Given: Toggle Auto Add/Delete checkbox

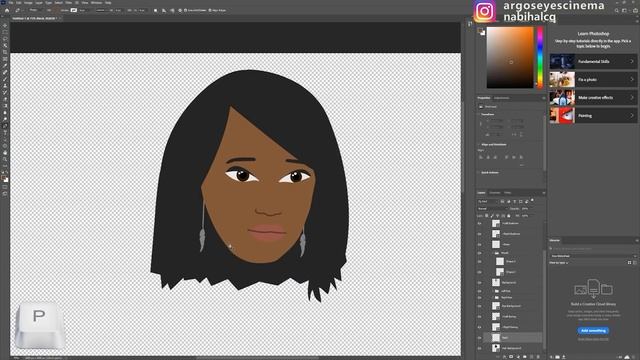Looking at the screenshot, I should tap(185, 10).
